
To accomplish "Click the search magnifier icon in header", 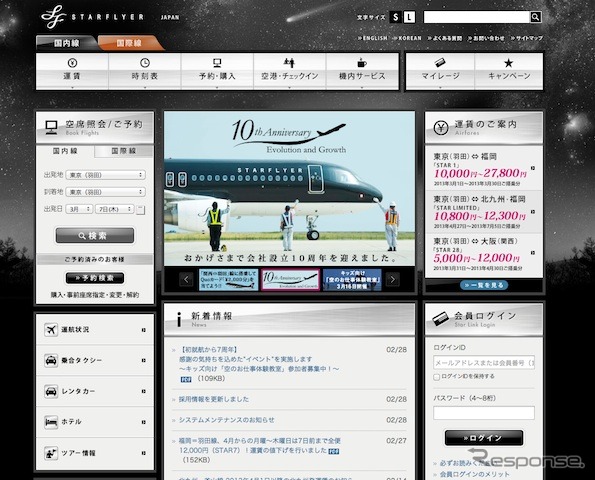I will point(535,17).
